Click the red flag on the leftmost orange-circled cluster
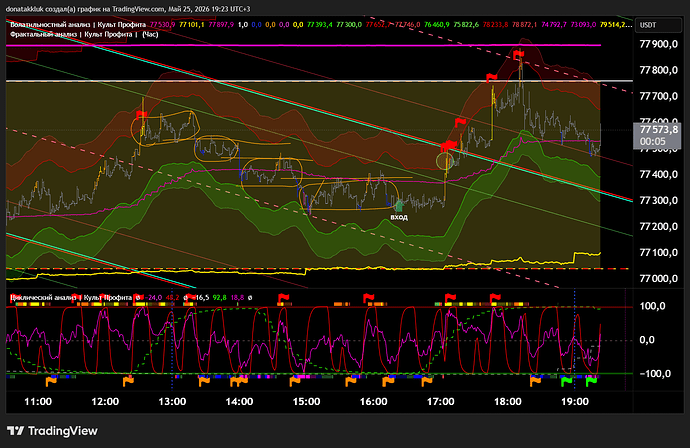Viewport: 690px width, 448px height. point(141,115)
